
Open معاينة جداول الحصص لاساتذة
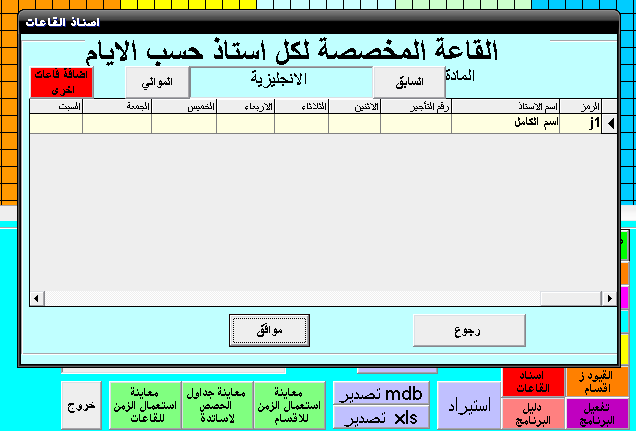[x=217, y=405]
